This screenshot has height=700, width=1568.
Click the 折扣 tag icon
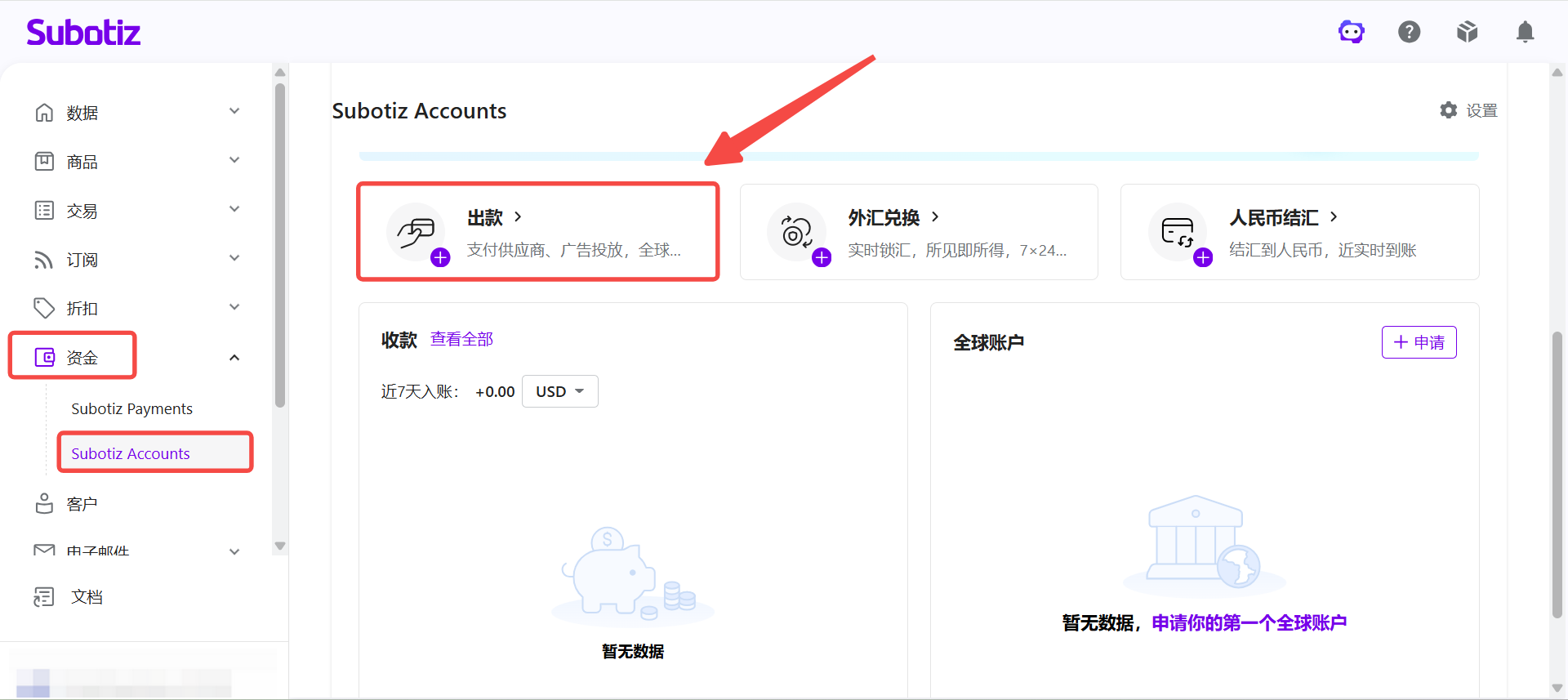(44, 308)
